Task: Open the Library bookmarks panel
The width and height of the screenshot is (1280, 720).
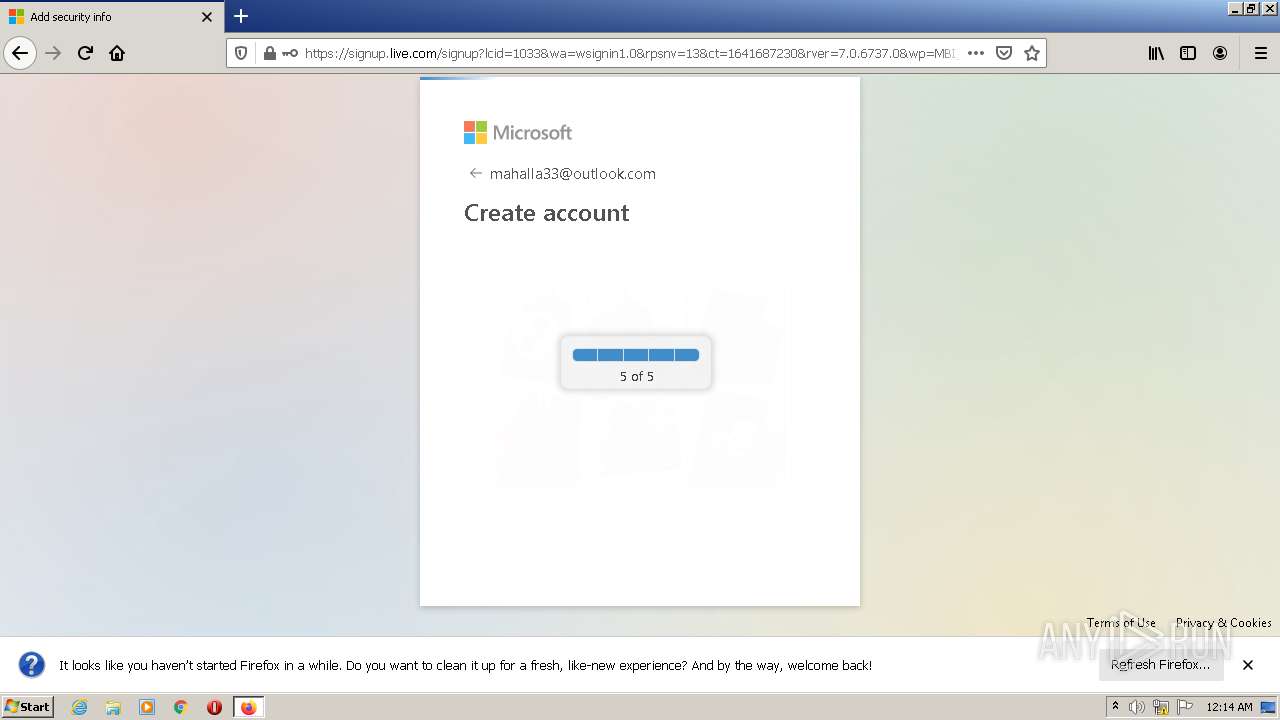Action: 1156,53
